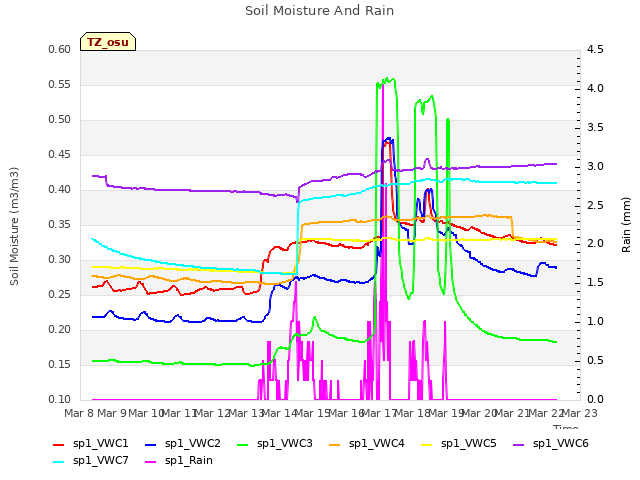Click the sp1_VWC3 green legend swatch
The width and height of the screenshot is (640, 480).
click(243, 445)
